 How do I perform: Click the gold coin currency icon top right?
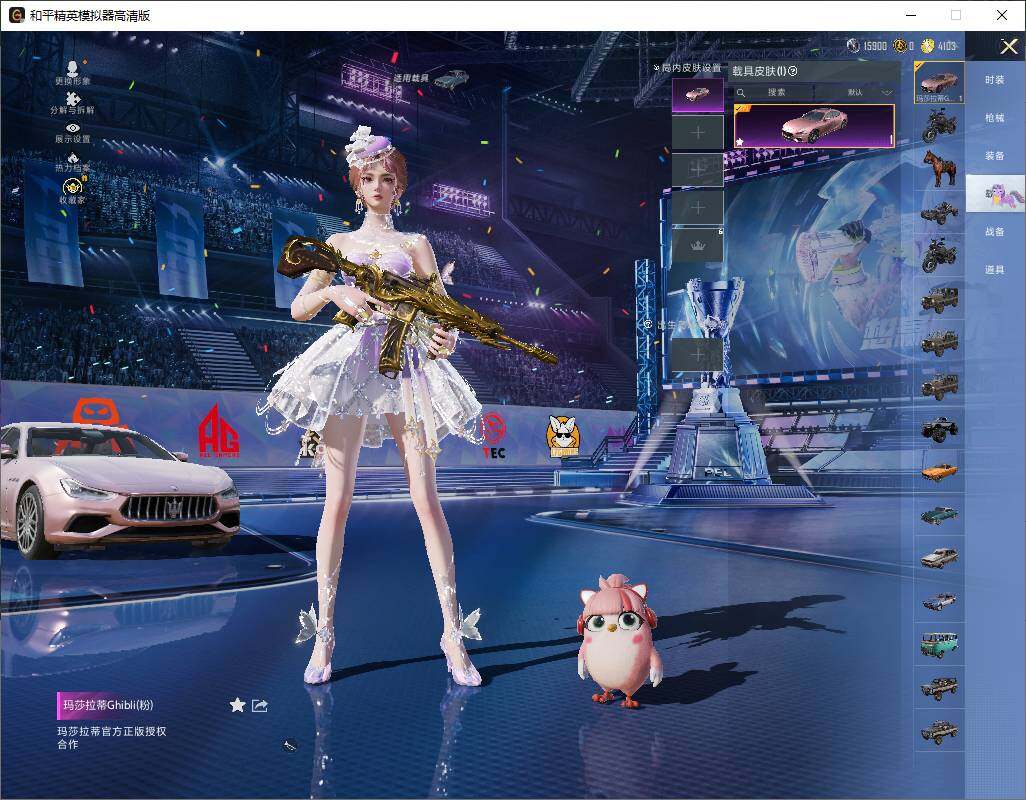point(927,45)
